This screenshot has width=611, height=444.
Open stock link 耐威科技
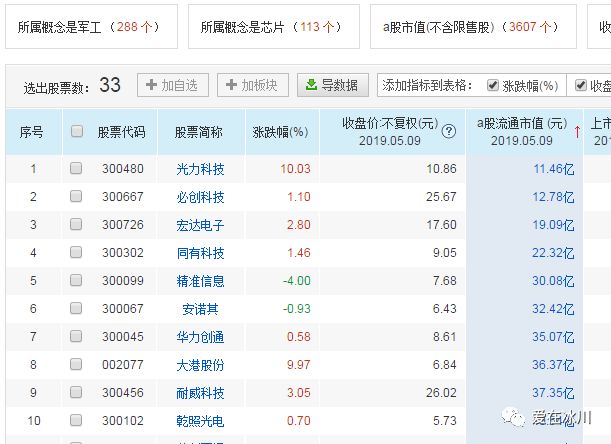coord(200,393)
